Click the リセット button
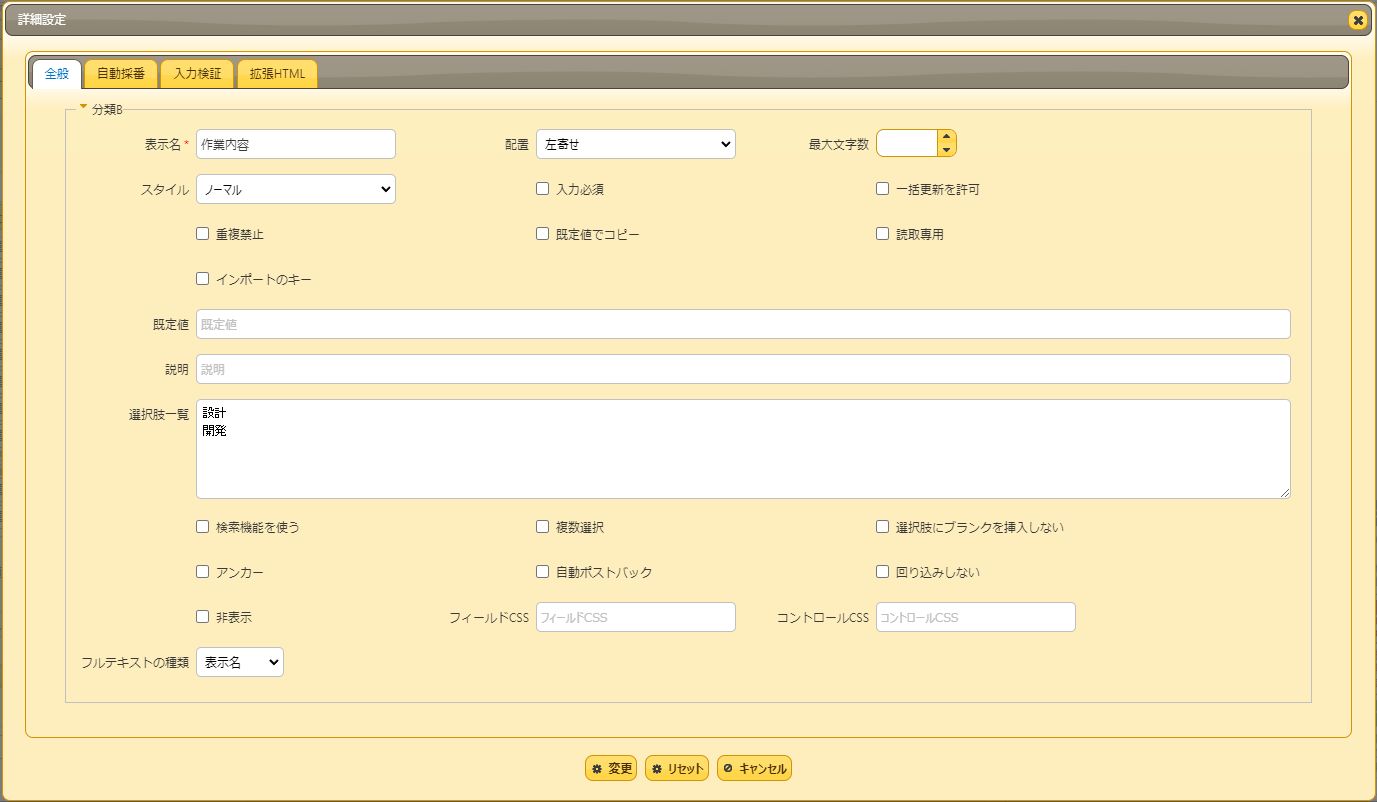1377x802 pixels. click(677, 768)
